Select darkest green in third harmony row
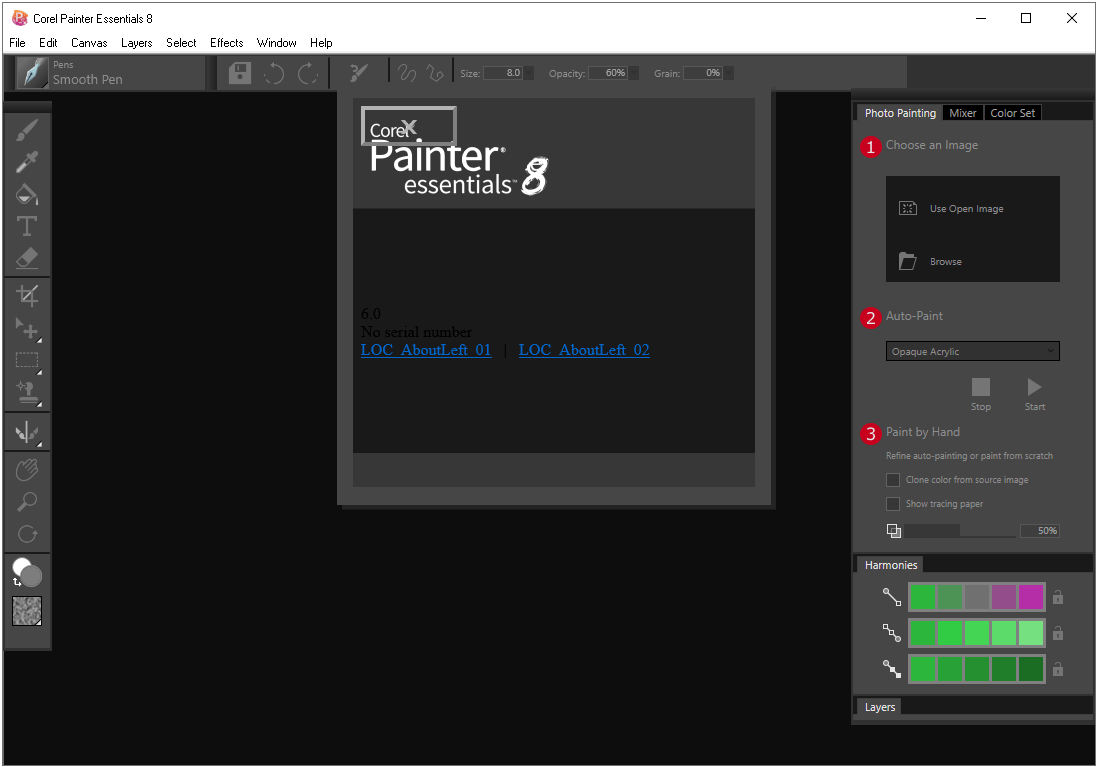The width and height of the screenshot is (1098, 767). [1031, 669]
